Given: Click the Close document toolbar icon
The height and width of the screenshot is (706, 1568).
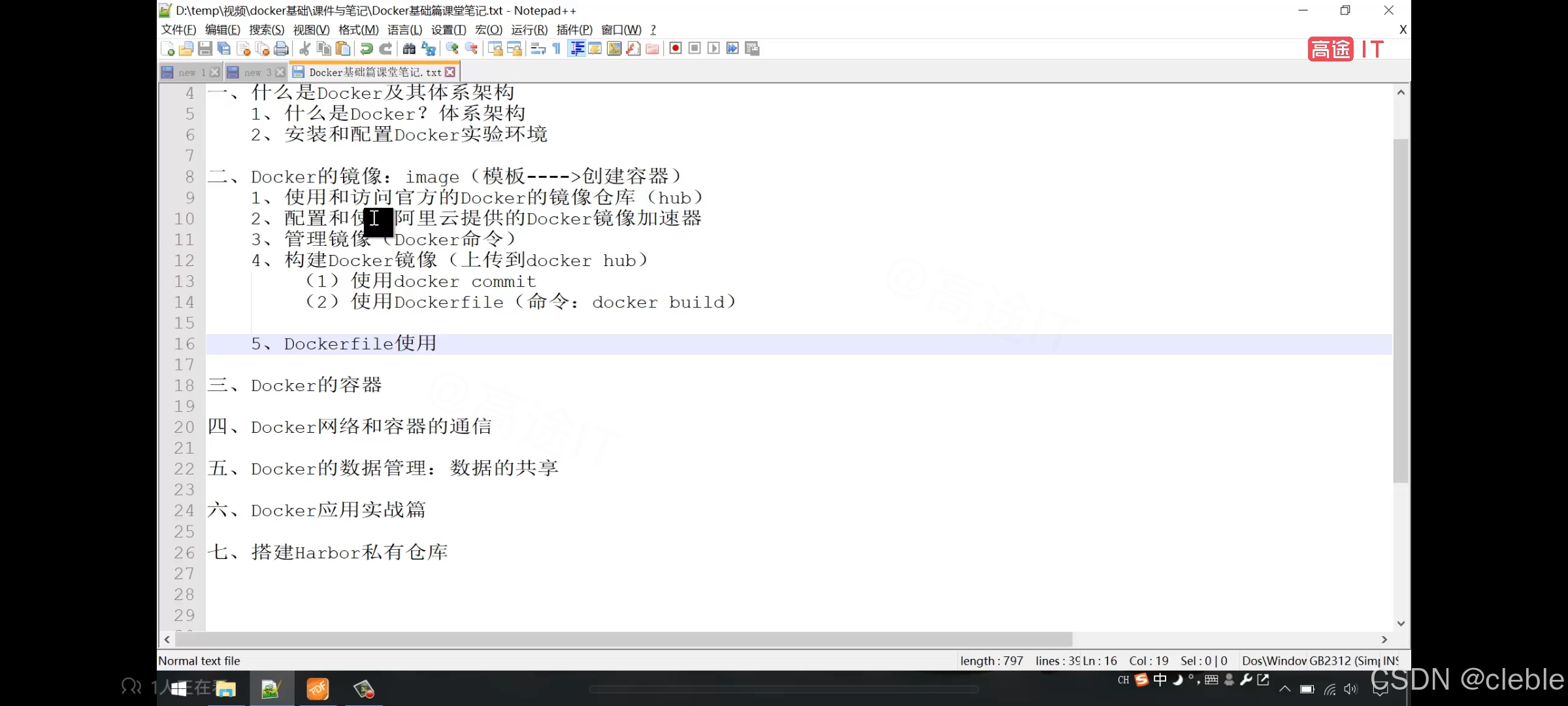Looking at the screenshot, I should point(244,48).
